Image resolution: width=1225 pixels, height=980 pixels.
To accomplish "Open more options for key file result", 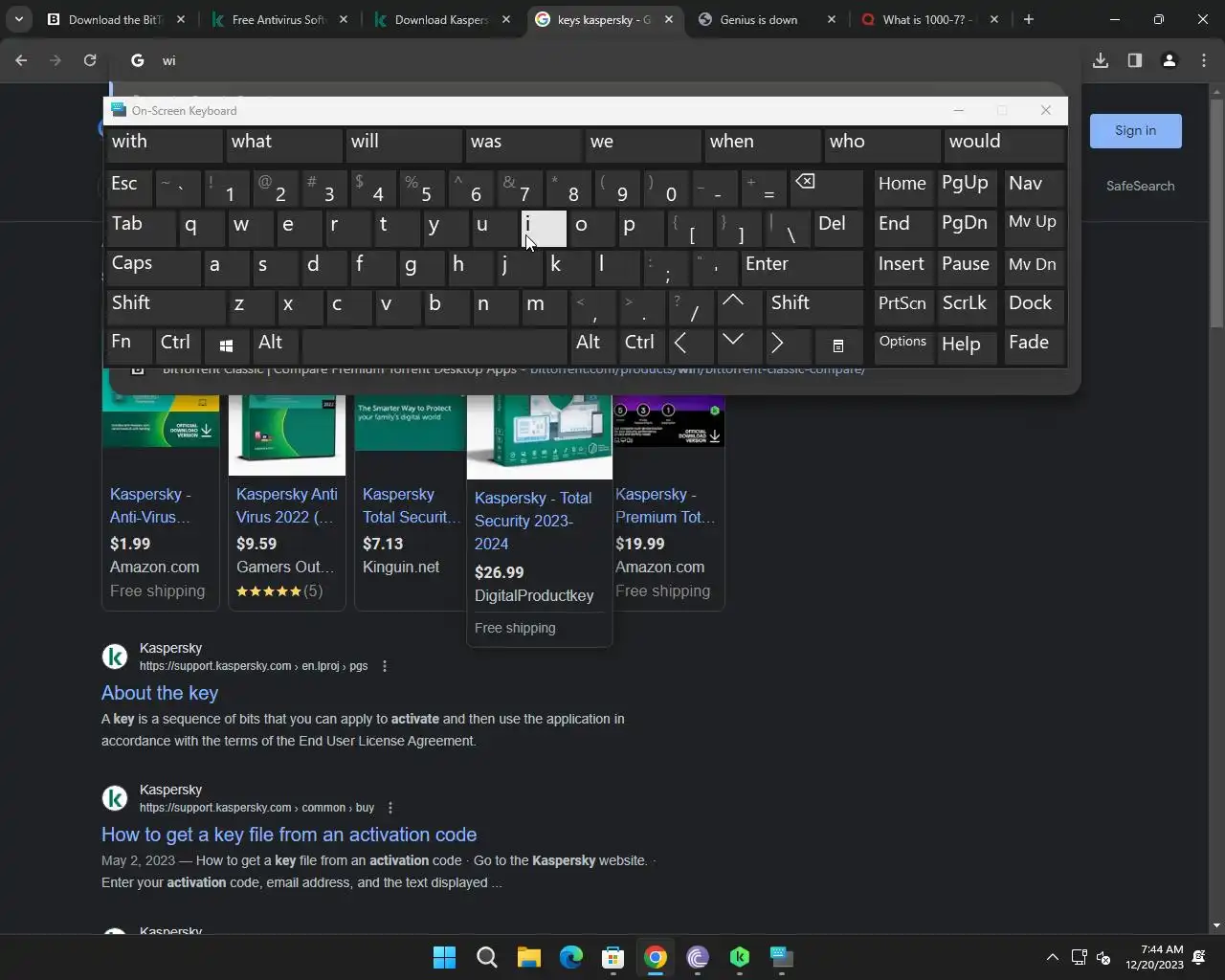I will pos(390,808).
